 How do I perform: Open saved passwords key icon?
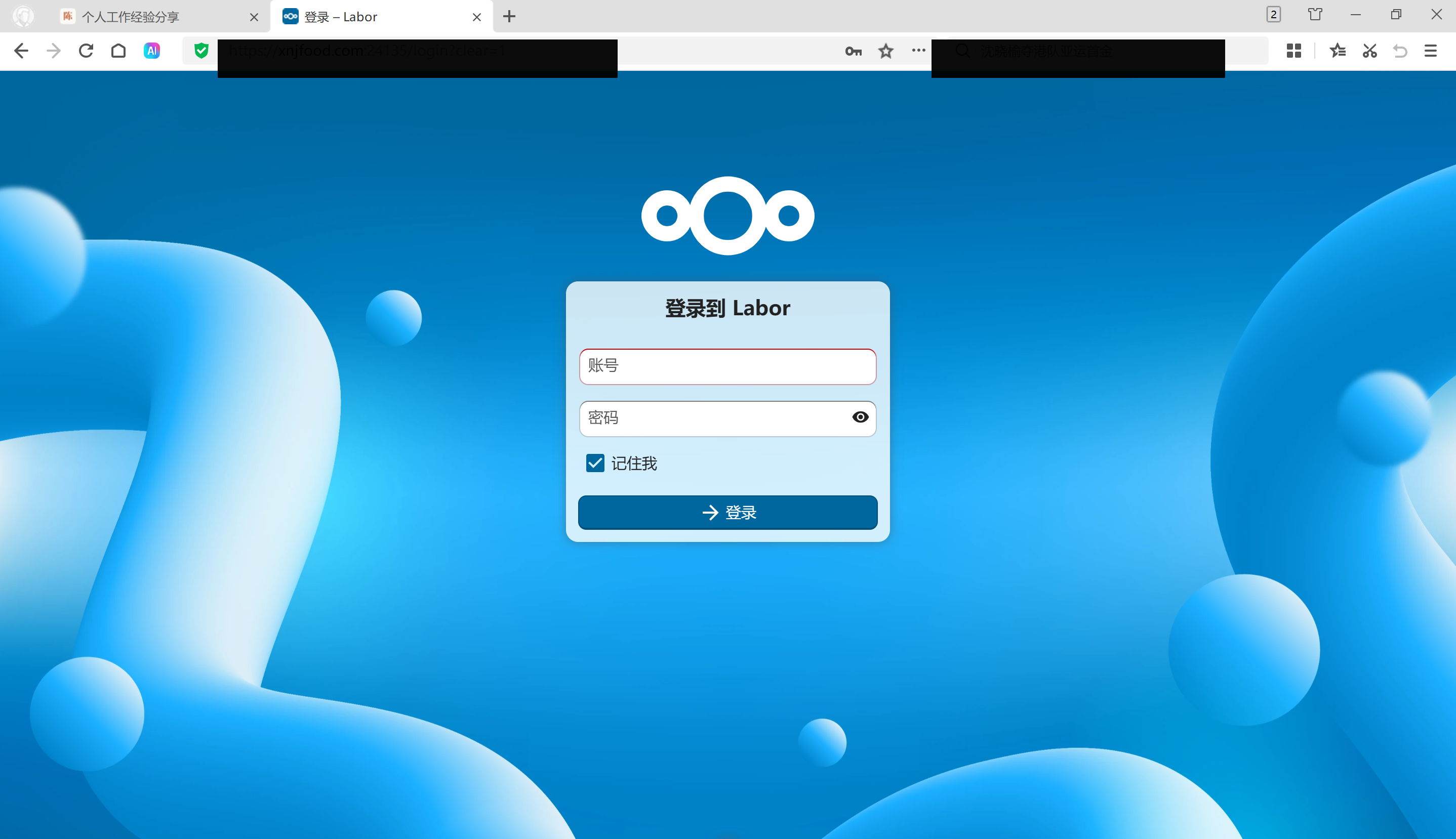click(853, 51)
